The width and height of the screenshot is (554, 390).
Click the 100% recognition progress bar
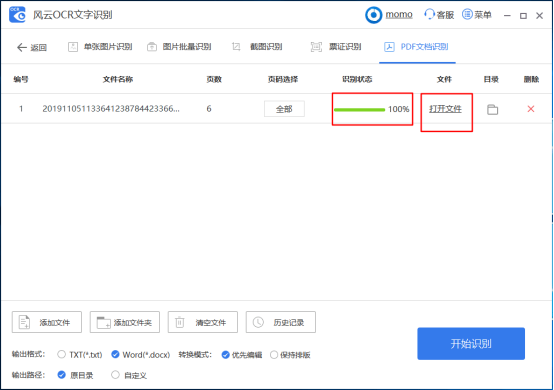coord(359,110)
